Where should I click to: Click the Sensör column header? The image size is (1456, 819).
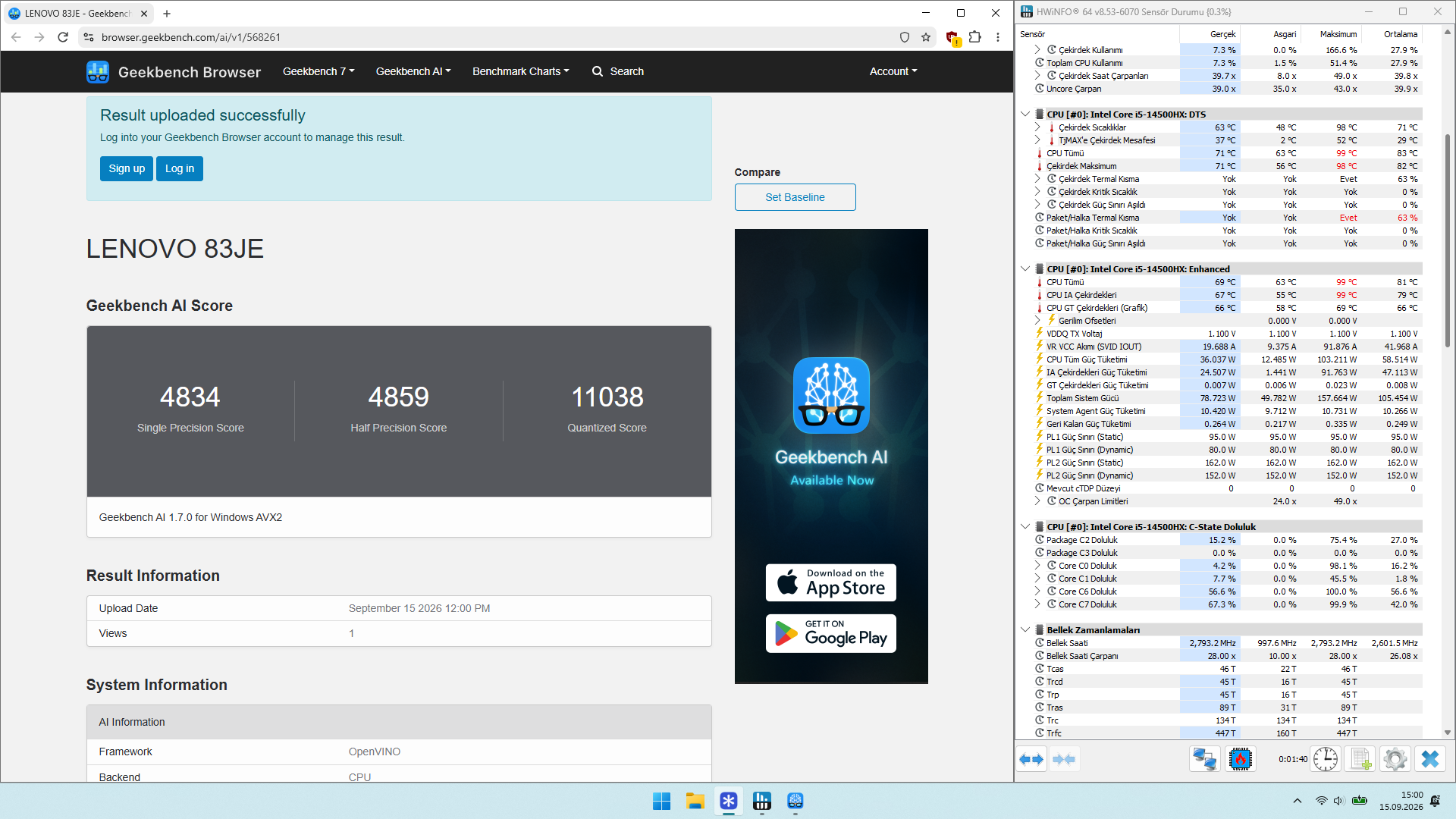click(x=1033, y=34)
